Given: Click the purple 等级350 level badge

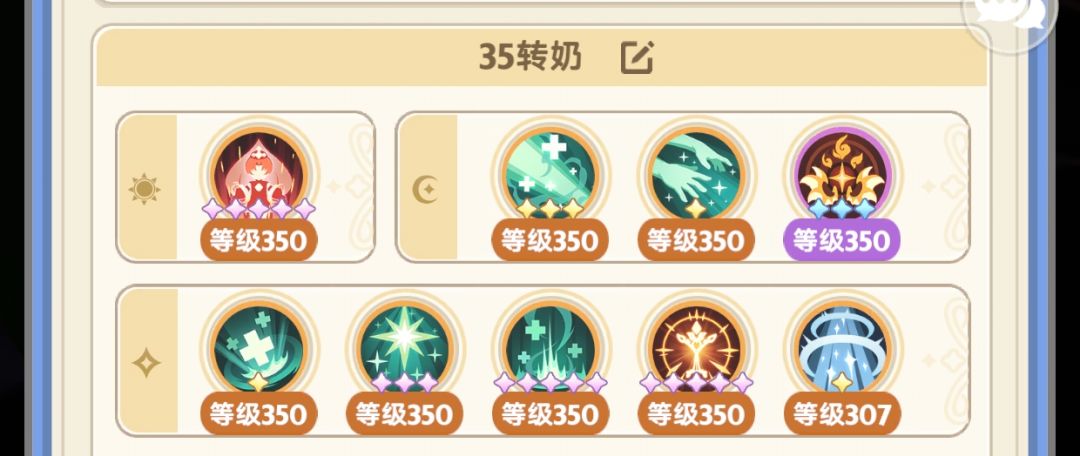Looking at the screenshot, I should tap(842, 240).
